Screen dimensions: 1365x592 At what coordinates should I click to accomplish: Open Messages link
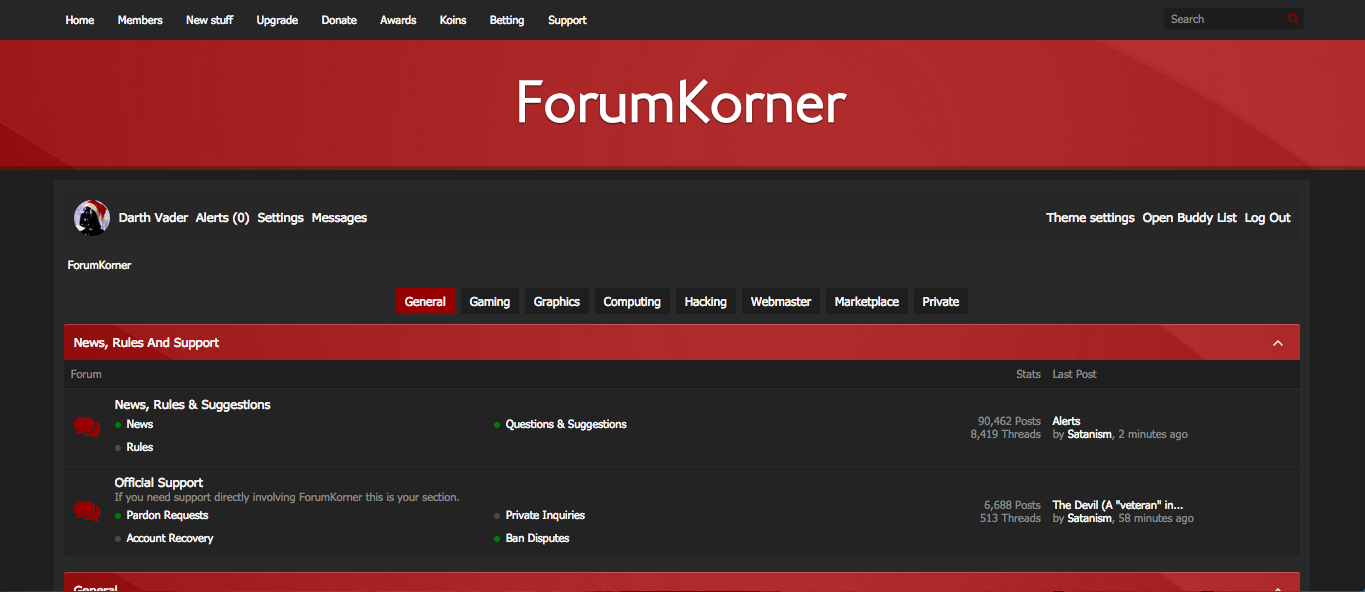pos(339,218)
